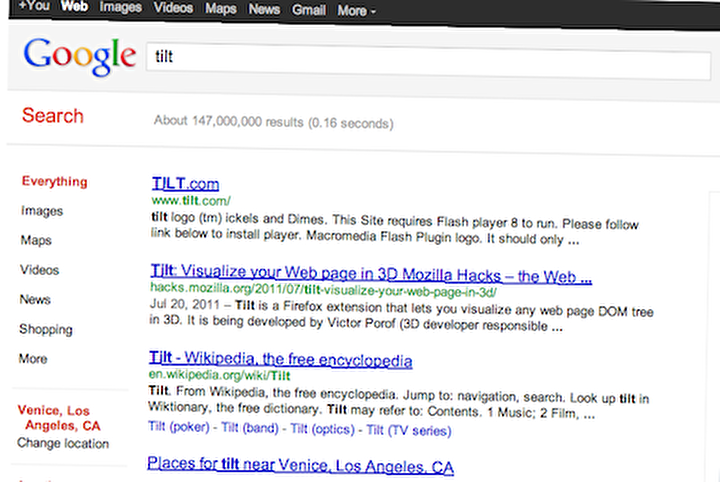Open the Tilt (optics) sublink
The height and width of the screenshot is (482, 720).
click(x=322, y=429)
